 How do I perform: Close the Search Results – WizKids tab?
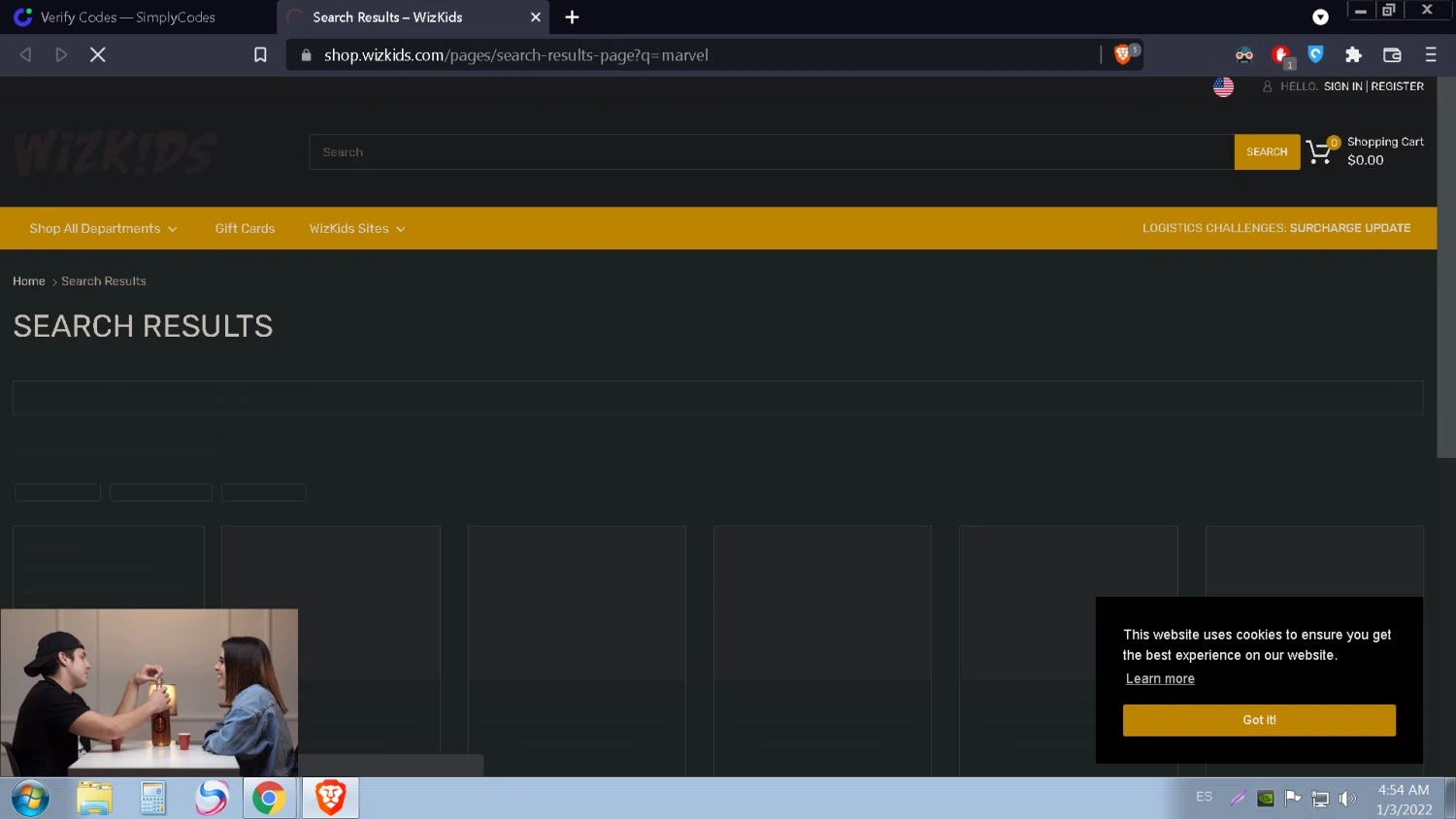point(535,17)
